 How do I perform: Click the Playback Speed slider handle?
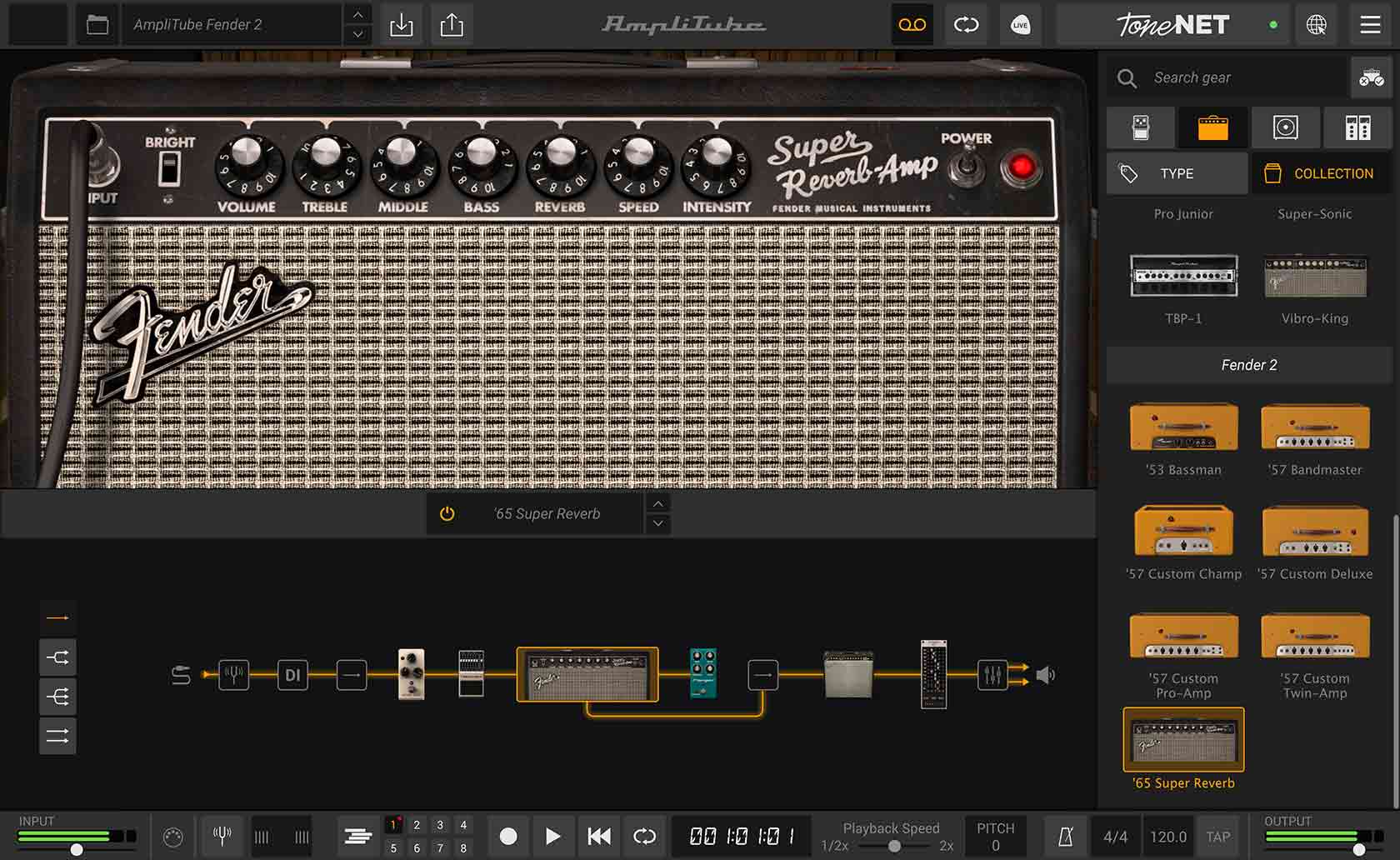pos(893,846)
